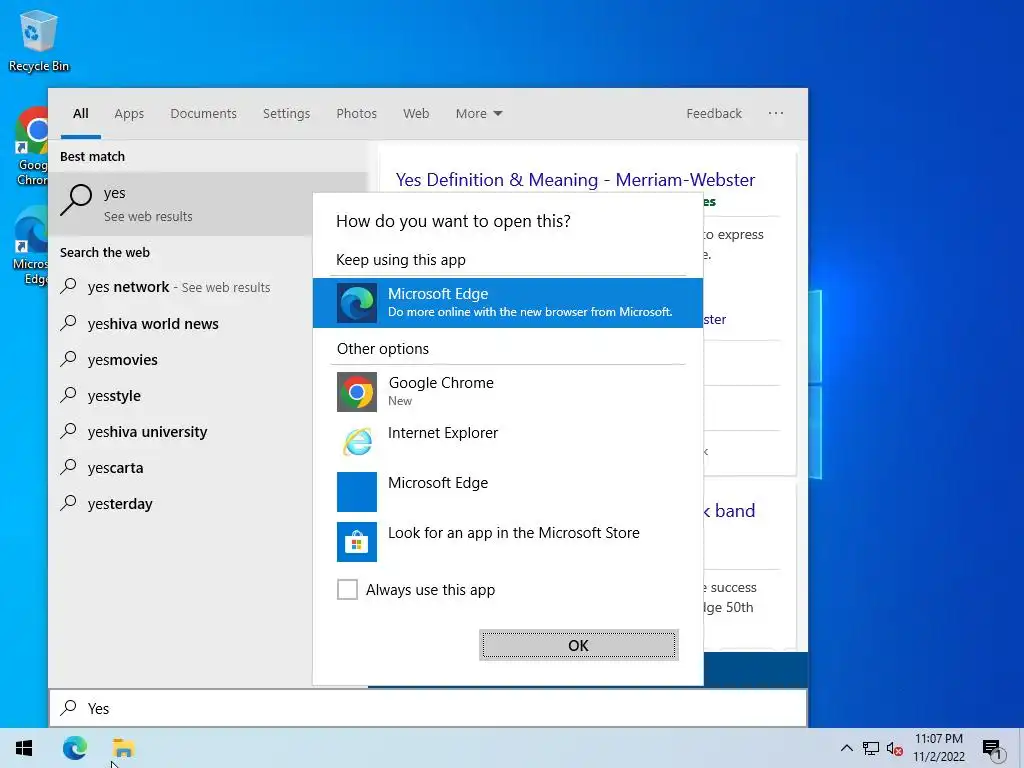Click the yes best match result
This screenshot has width=1024, height=768.
click(182, 204)
